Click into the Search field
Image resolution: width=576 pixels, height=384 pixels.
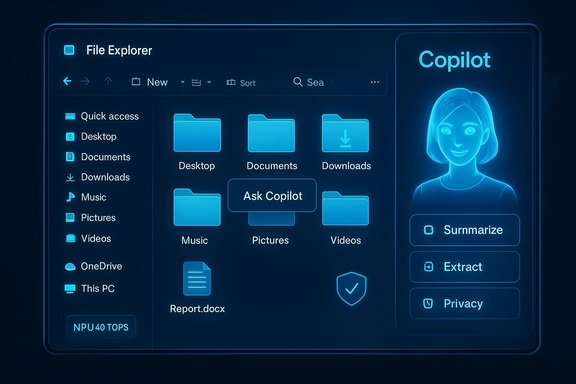pyautogui.click(x=309, y=82)
